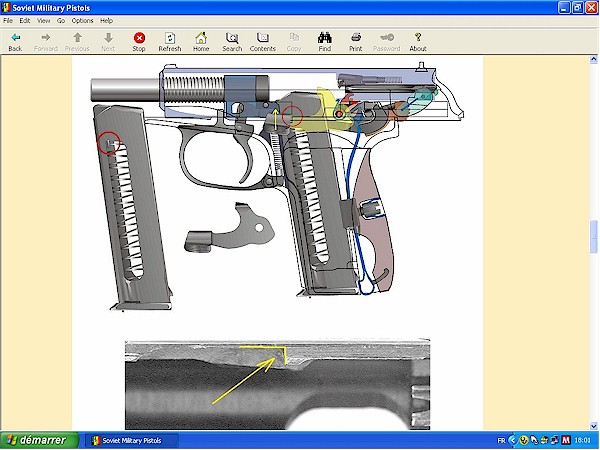Click the scrollbar up arrow
Viewport: 600px width, 450px height.
coord(593,59)
